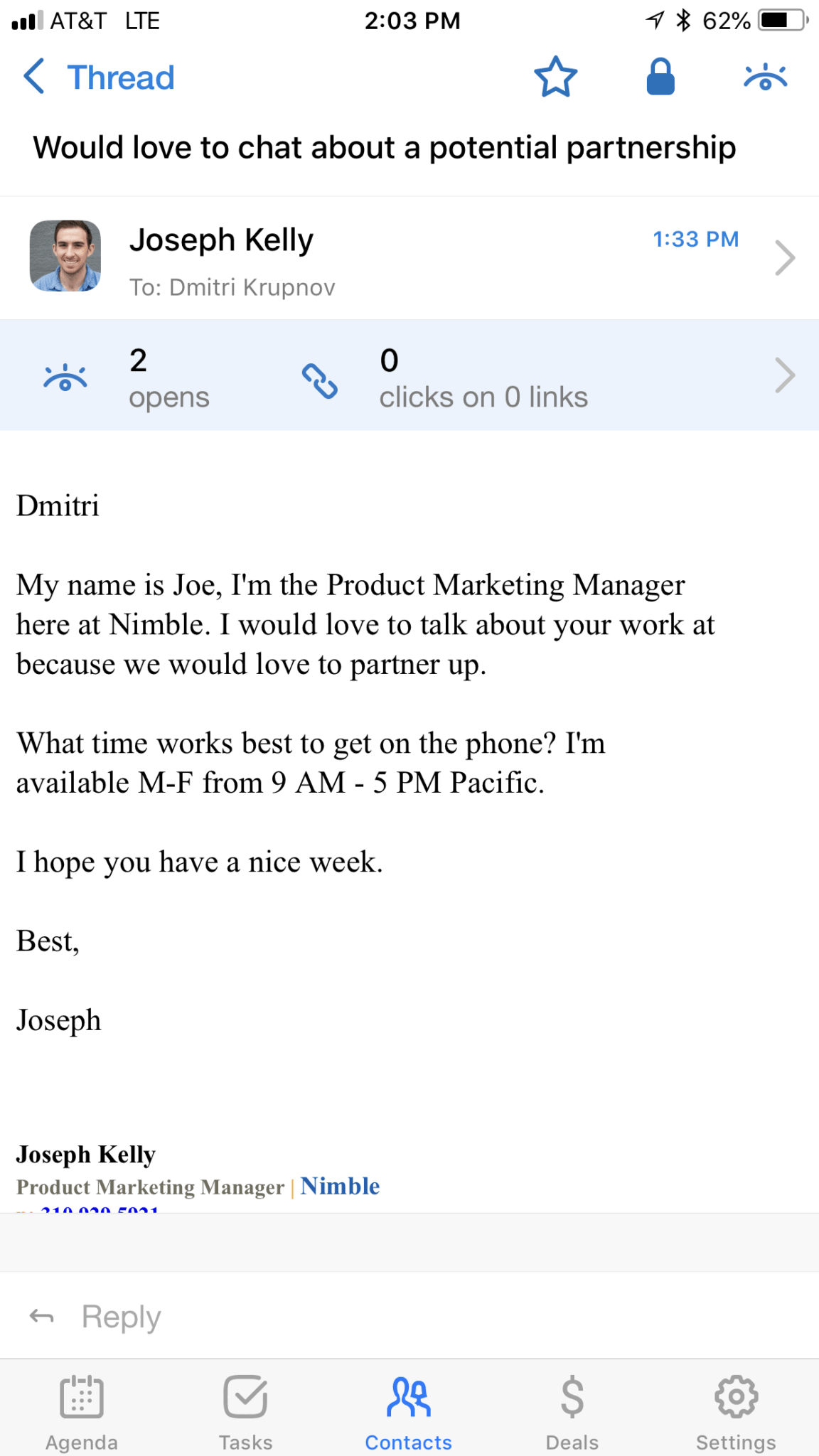Expand tracking stats chevron
The image size is (819, 1456).
784,375
